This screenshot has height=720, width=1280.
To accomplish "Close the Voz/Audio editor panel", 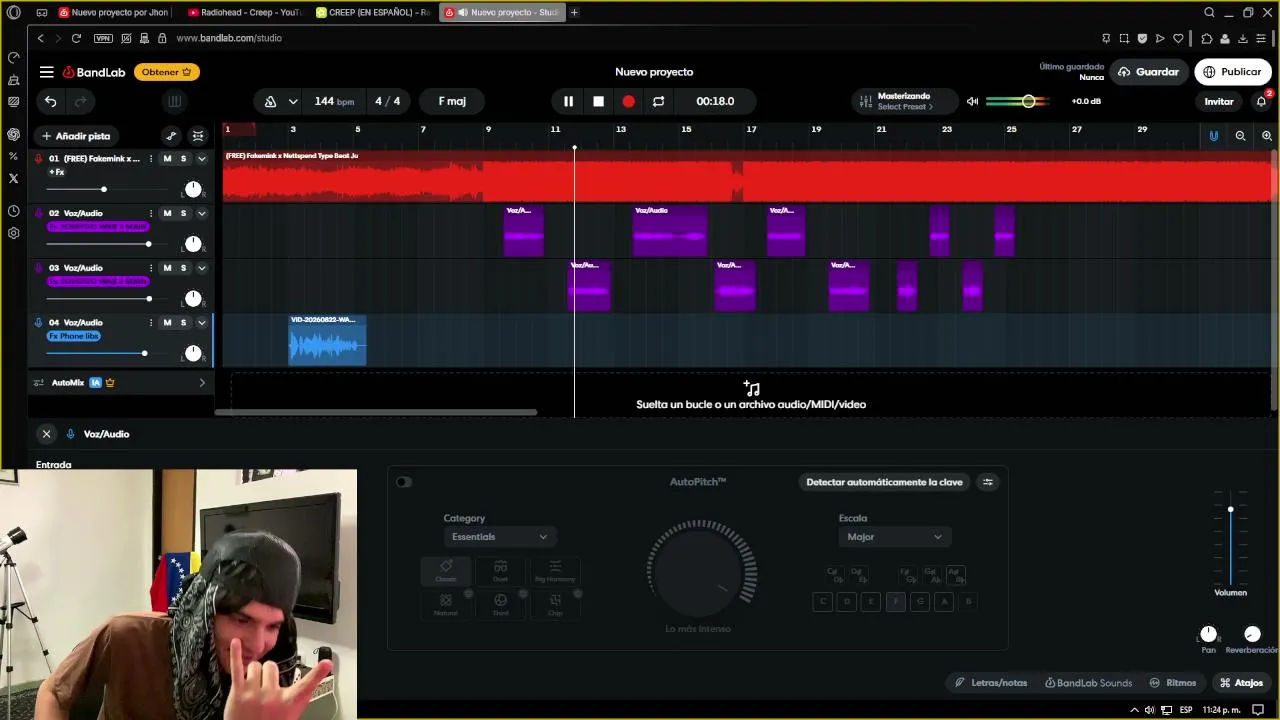I will point(46,434).
